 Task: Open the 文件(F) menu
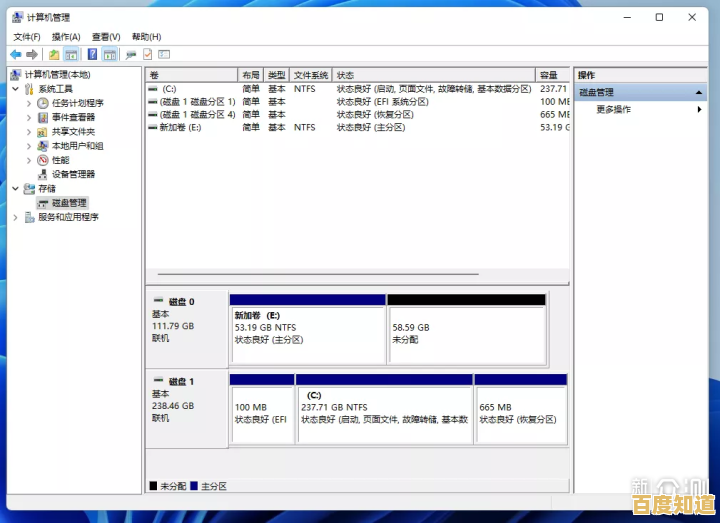click(x=26, y=37)
